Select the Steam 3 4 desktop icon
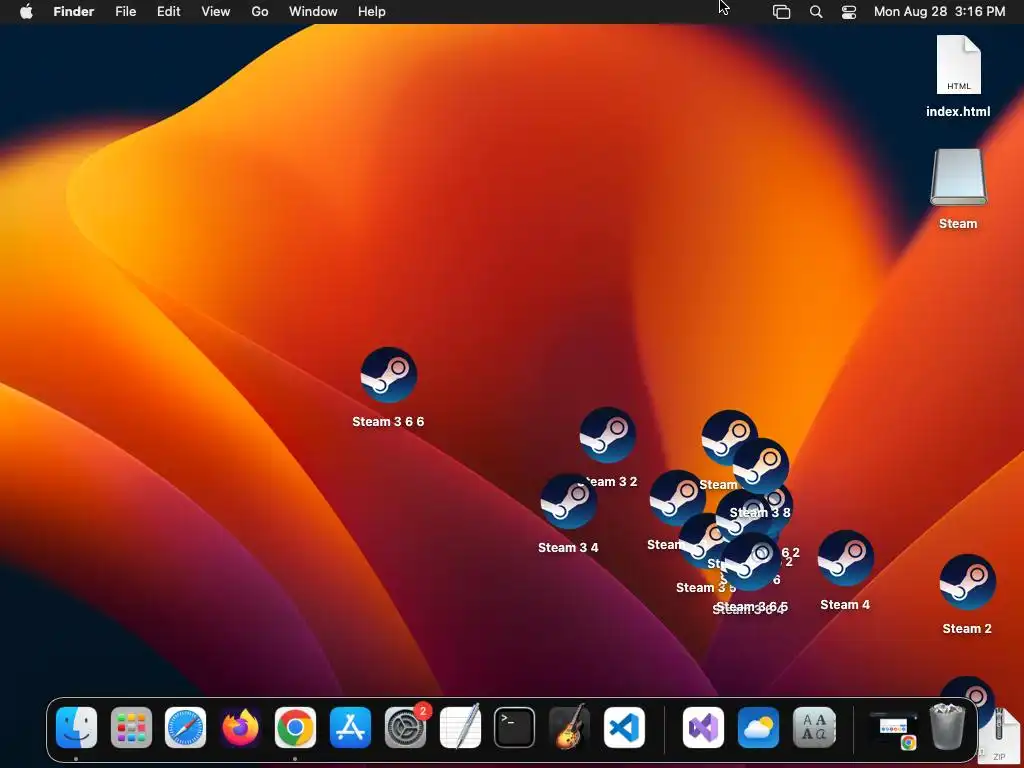 [568, 502]
